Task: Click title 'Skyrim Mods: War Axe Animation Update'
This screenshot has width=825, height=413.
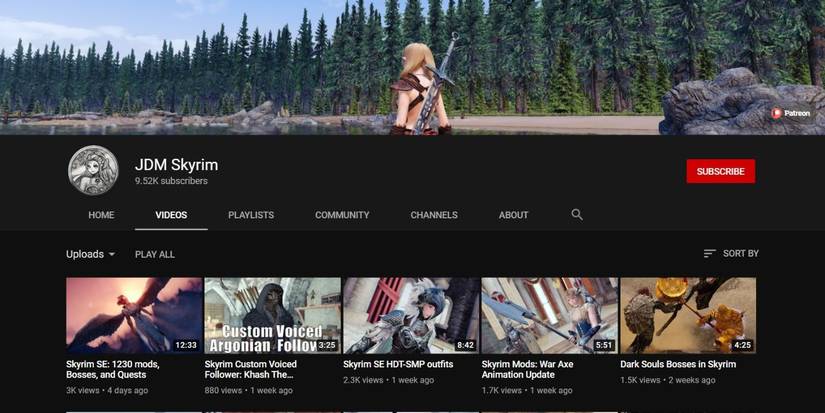Action: 527,369
